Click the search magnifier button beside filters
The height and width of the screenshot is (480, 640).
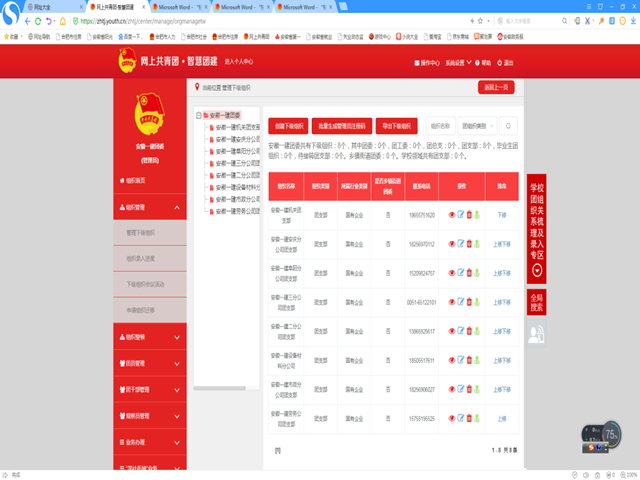coord(507,126)
